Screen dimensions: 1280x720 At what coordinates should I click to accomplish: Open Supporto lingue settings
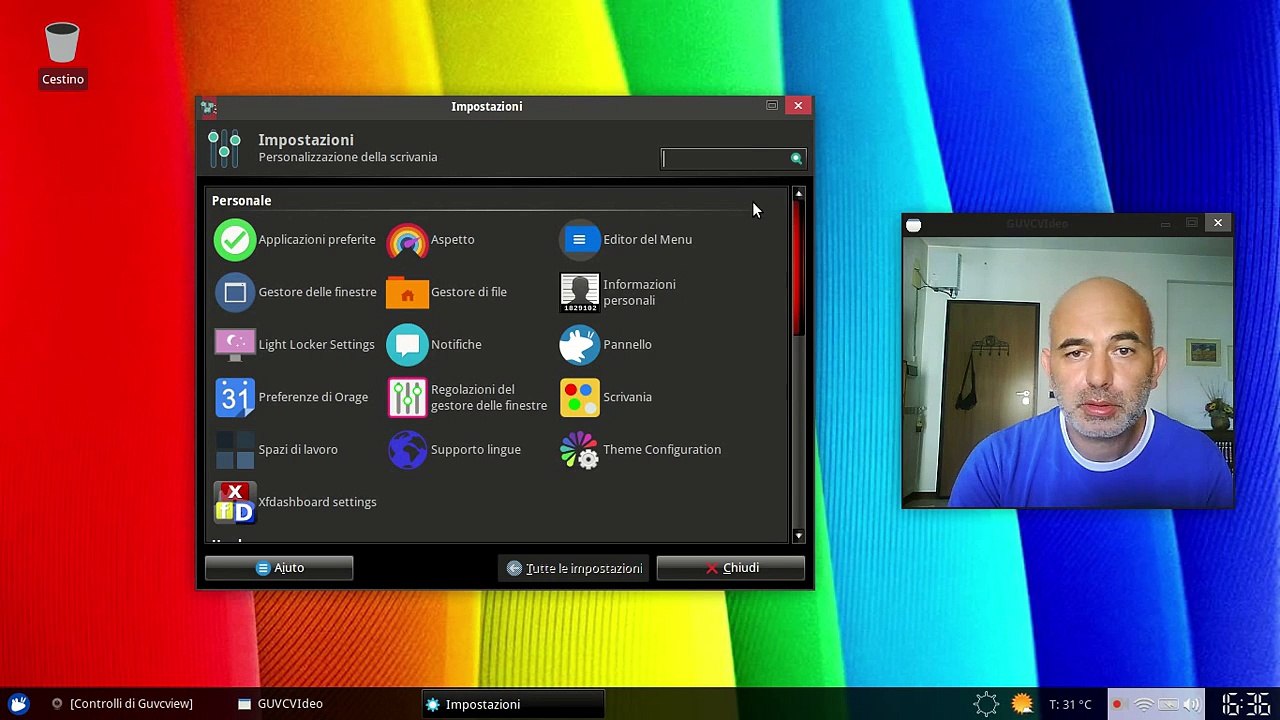tap(454, 450)
